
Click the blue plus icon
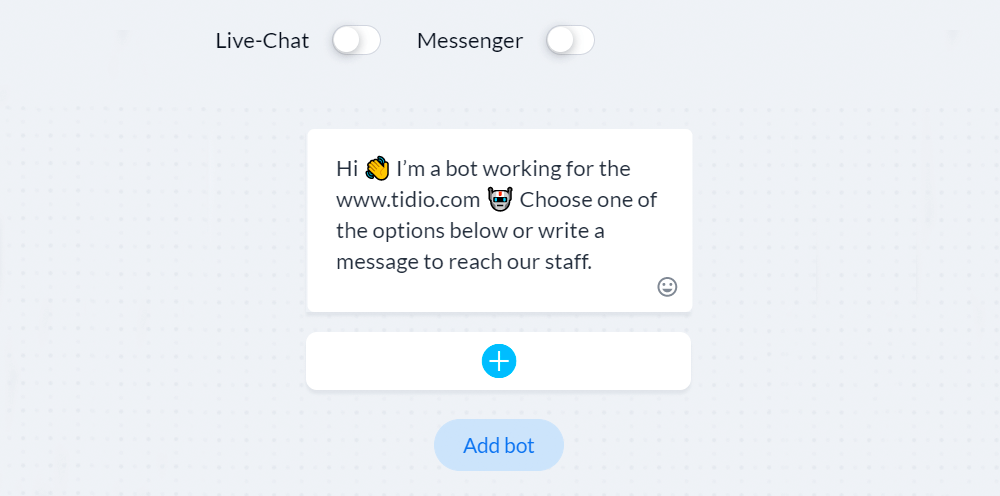pos(499,361)
